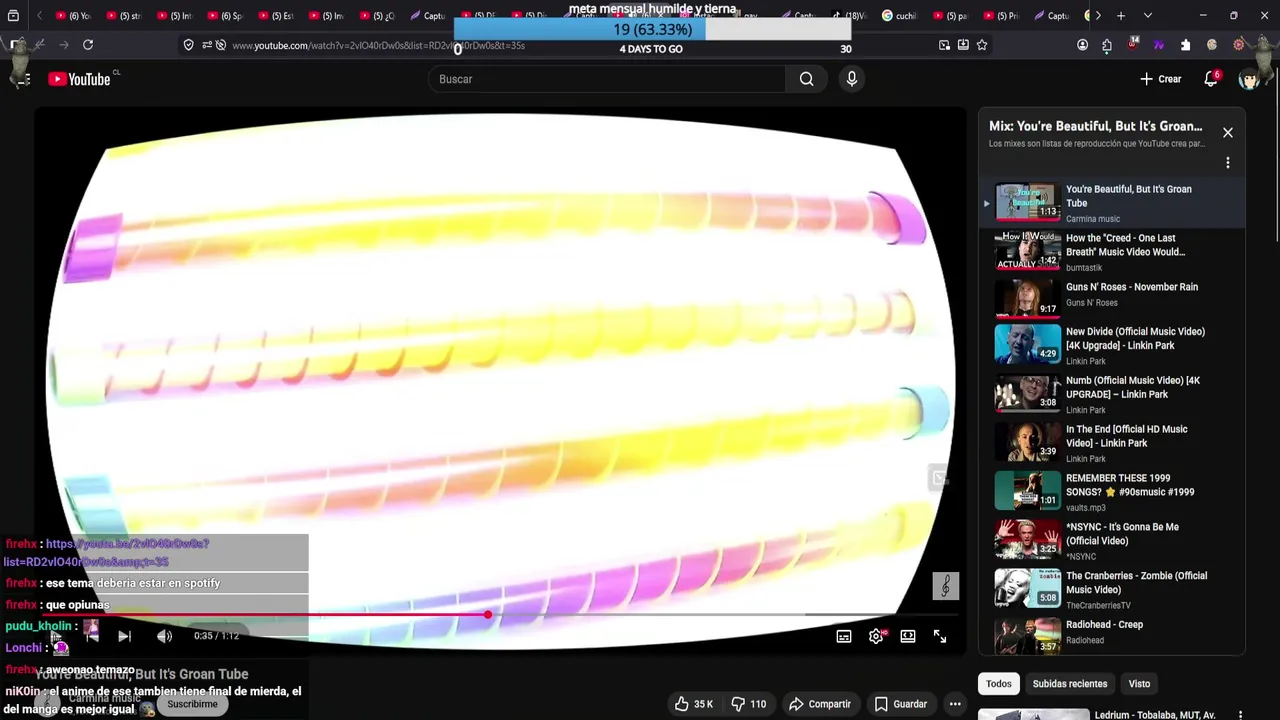Open a new browser tab

click(x=1121, y=16)
